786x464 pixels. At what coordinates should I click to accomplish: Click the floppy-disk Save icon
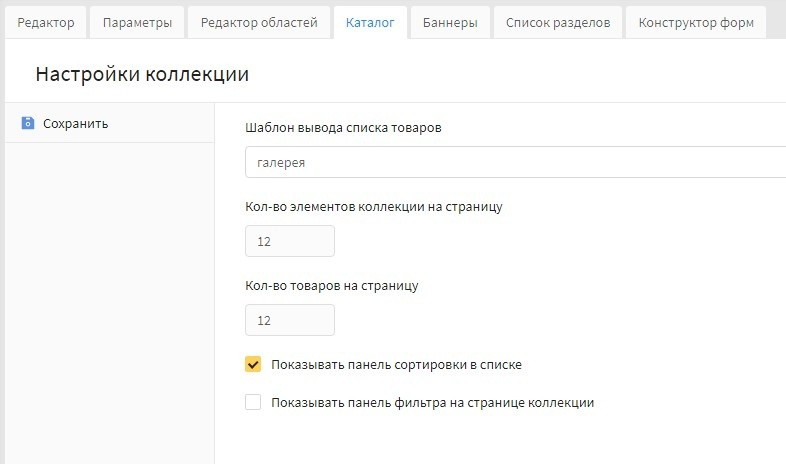pos(28,124)
